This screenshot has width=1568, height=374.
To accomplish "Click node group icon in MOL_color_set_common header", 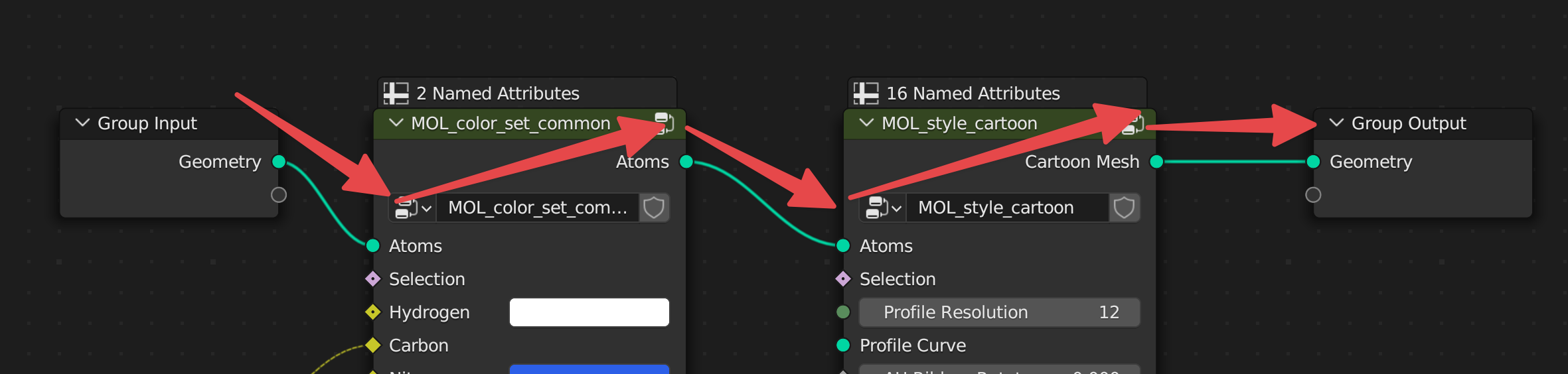I will pyautogui.click(x=665, y=123).
